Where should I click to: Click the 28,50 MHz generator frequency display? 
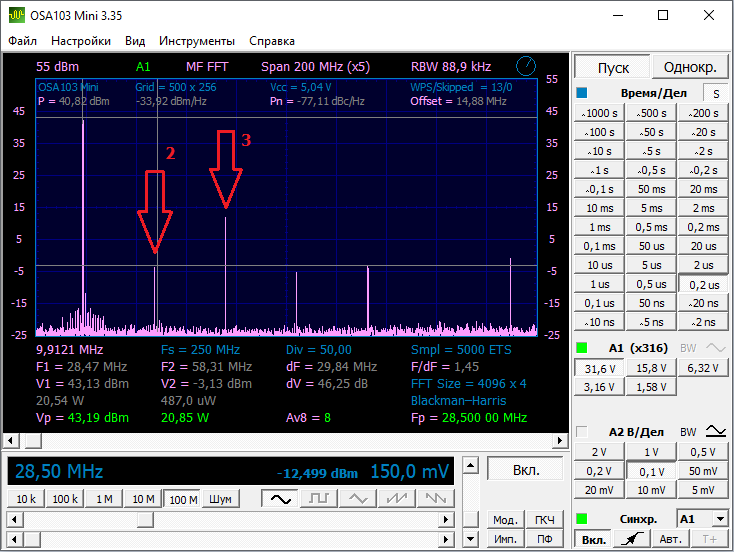pyautogui.click(x=59, y=471)
